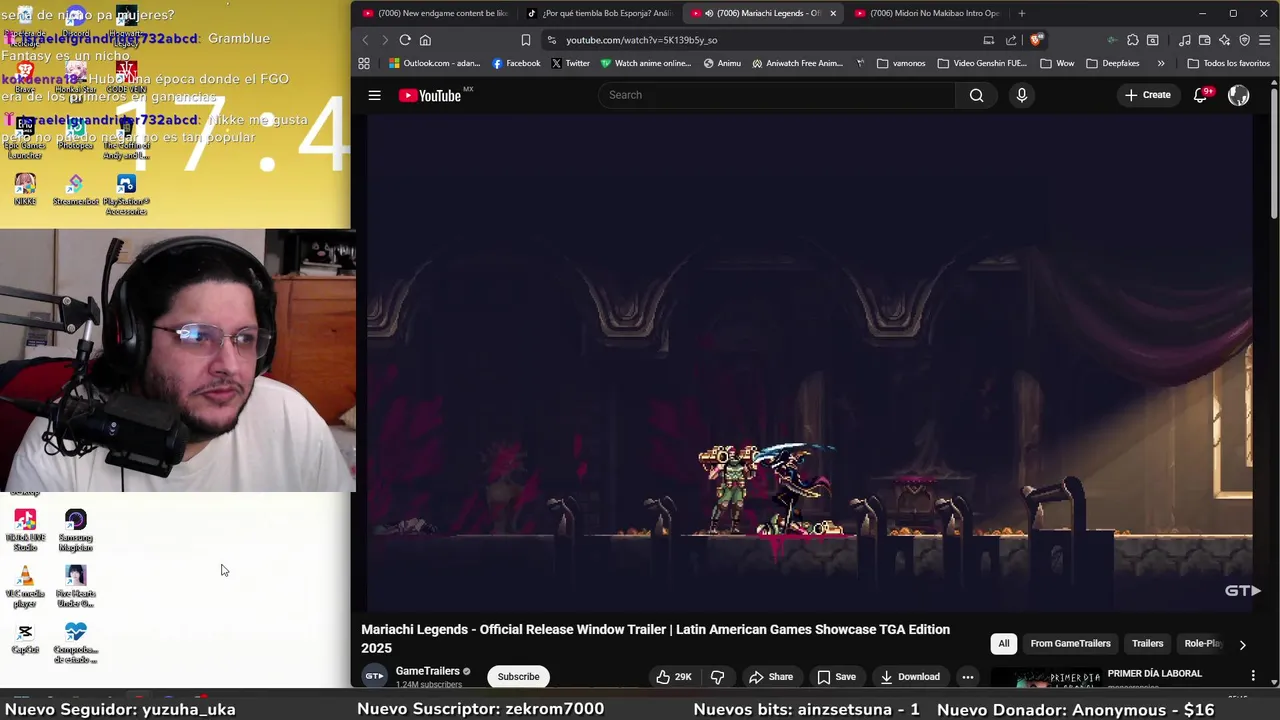Screen dimensions: 1280x720
Task: Open PlayStation Accessories desktop icon
Action: [x=126, y=195]
